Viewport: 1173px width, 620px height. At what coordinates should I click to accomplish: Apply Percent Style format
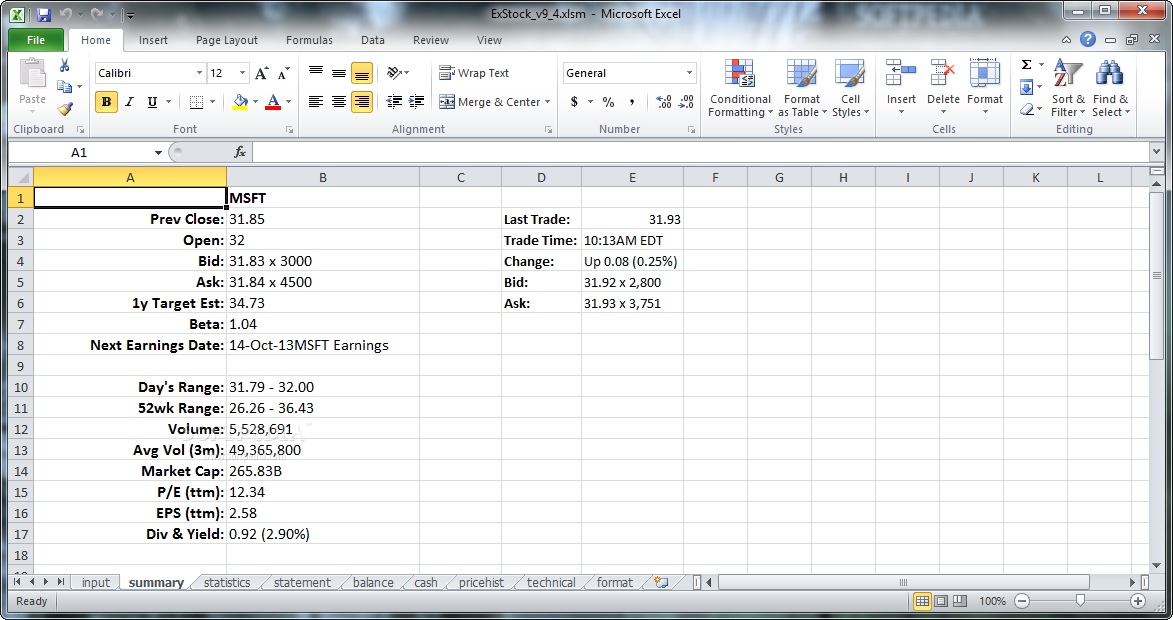point(609,102)
